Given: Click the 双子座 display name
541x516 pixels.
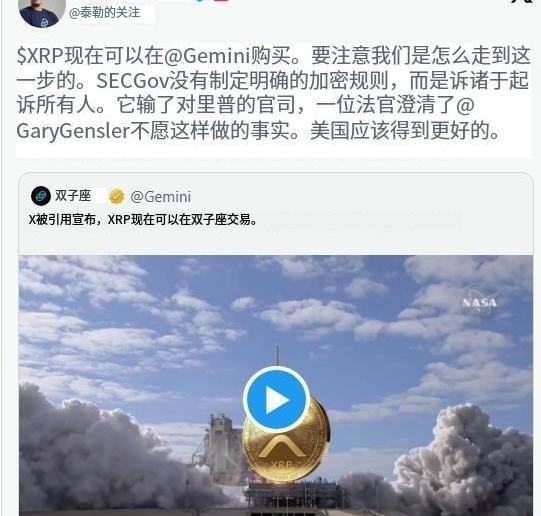Looking at the screenshot, I should click(x=73, y=196).
